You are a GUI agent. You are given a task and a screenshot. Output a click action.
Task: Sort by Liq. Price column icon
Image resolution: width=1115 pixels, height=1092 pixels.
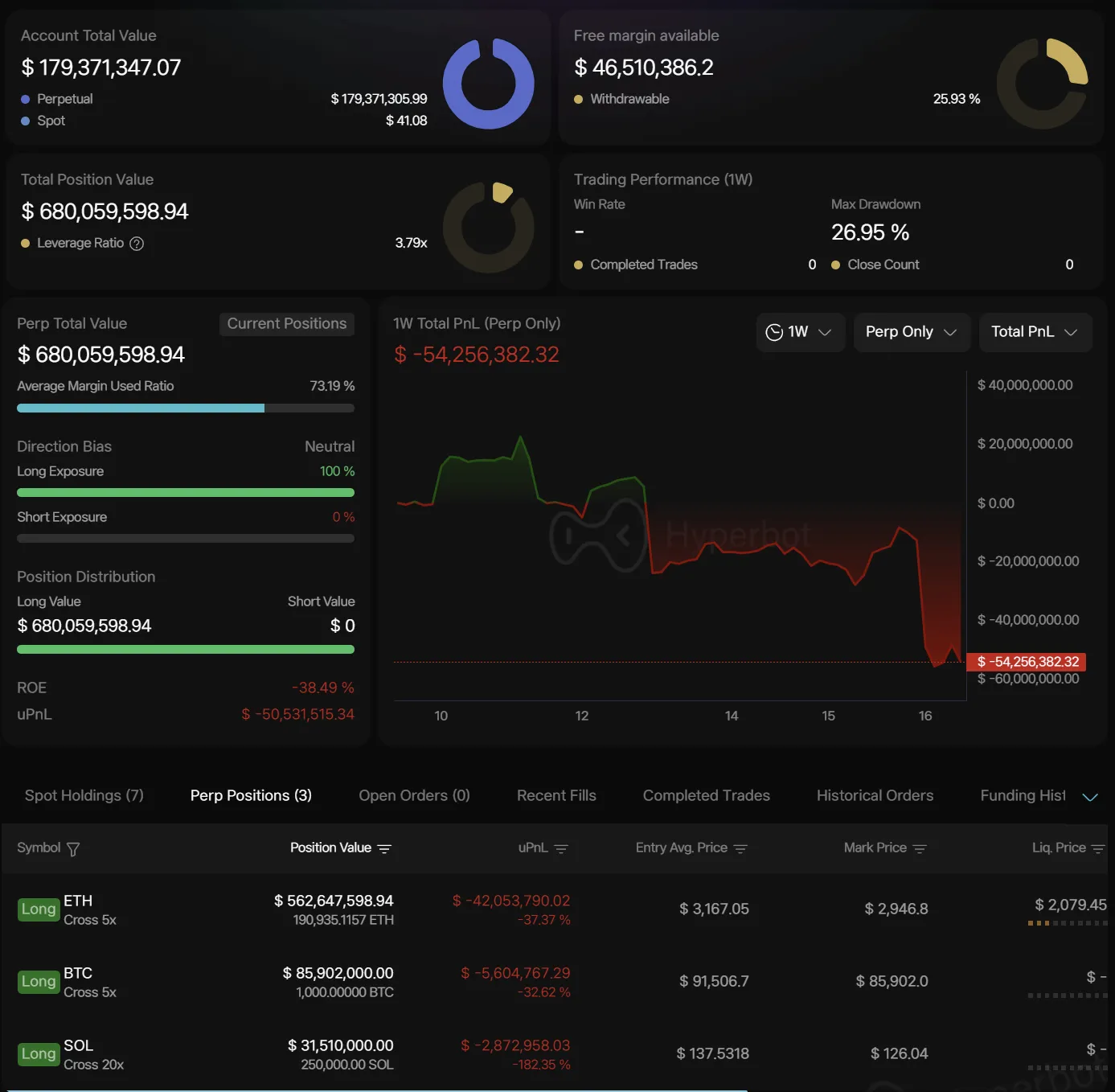[x=1098, y=849]
